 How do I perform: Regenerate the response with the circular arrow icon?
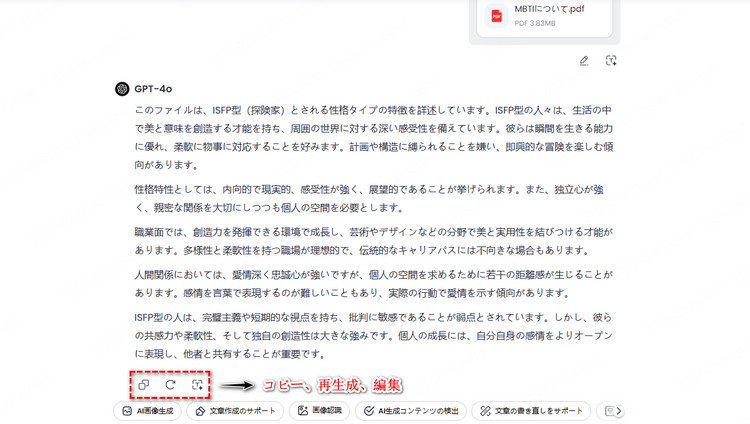click(170, 385)
